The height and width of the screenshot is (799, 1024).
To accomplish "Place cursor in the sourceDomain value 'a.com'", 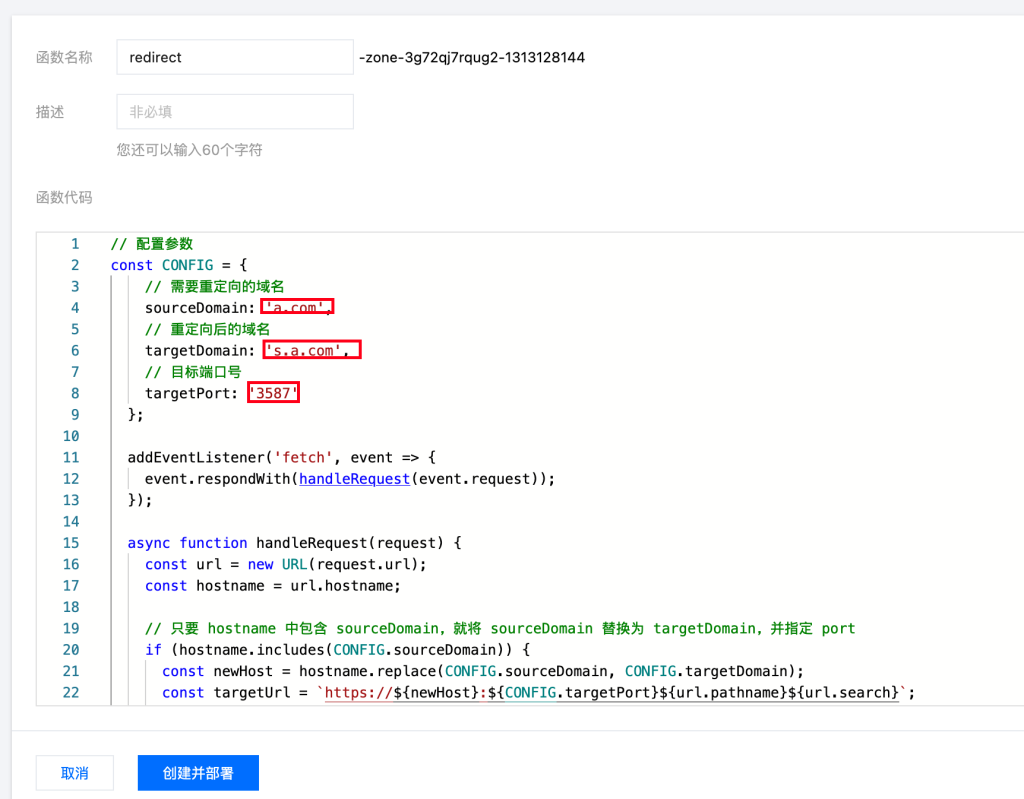I will [x=296, y=308].
